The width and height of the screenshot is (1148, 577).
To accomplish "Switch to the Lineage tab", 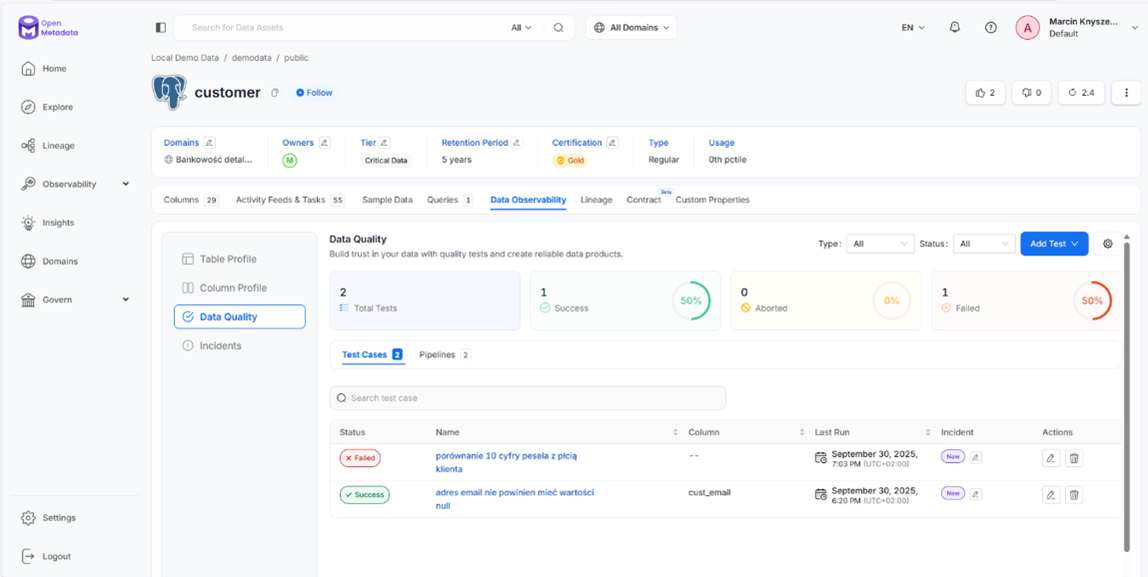I will (x=596, y=200).
